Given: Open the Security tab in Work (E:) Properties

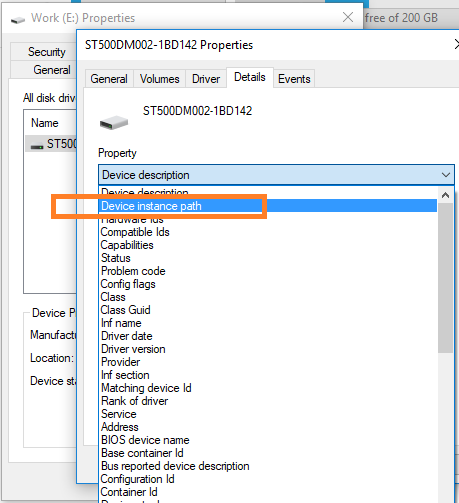Looking at the screenshot, I should coord(46,52).
